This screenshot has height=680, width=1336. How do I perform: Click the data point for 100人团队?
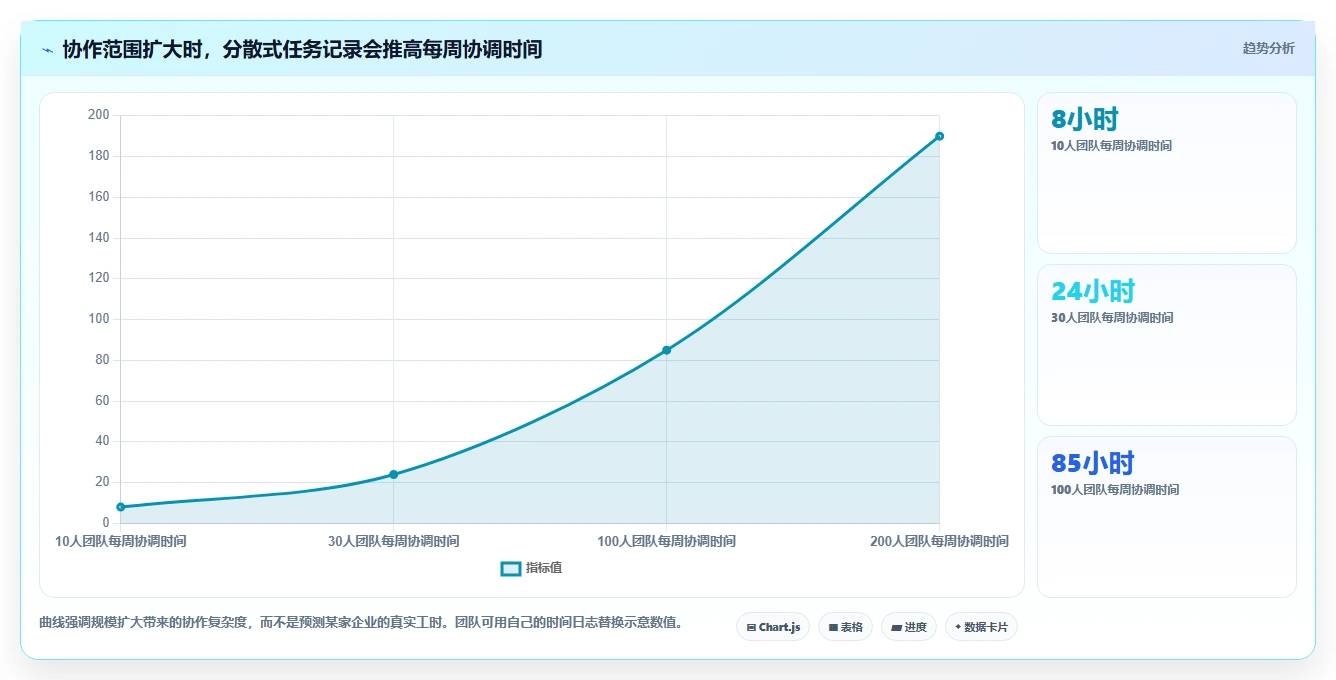(667, 350)
